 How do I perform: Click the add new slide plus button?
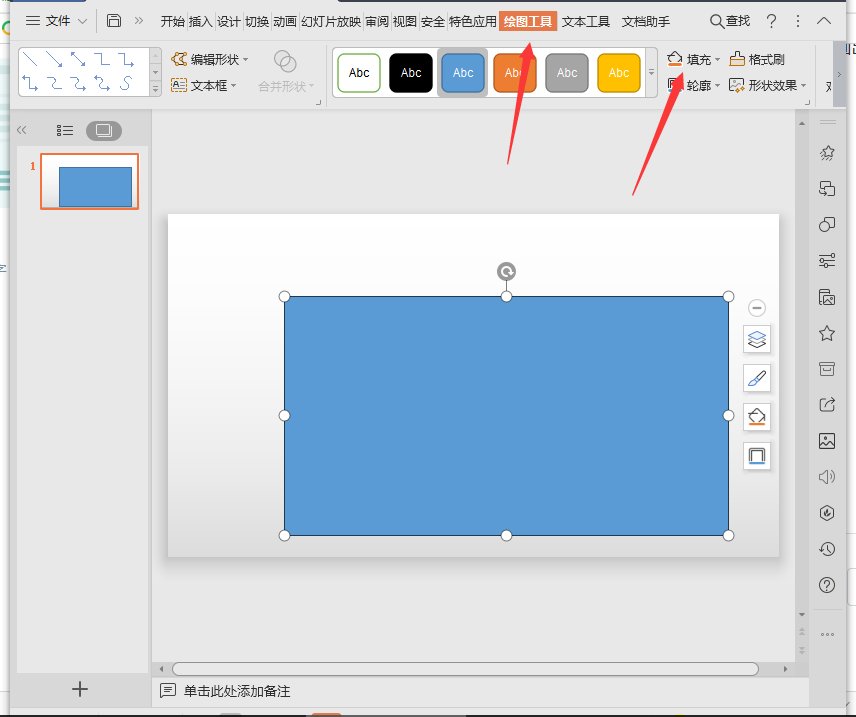tap(81, 689)
